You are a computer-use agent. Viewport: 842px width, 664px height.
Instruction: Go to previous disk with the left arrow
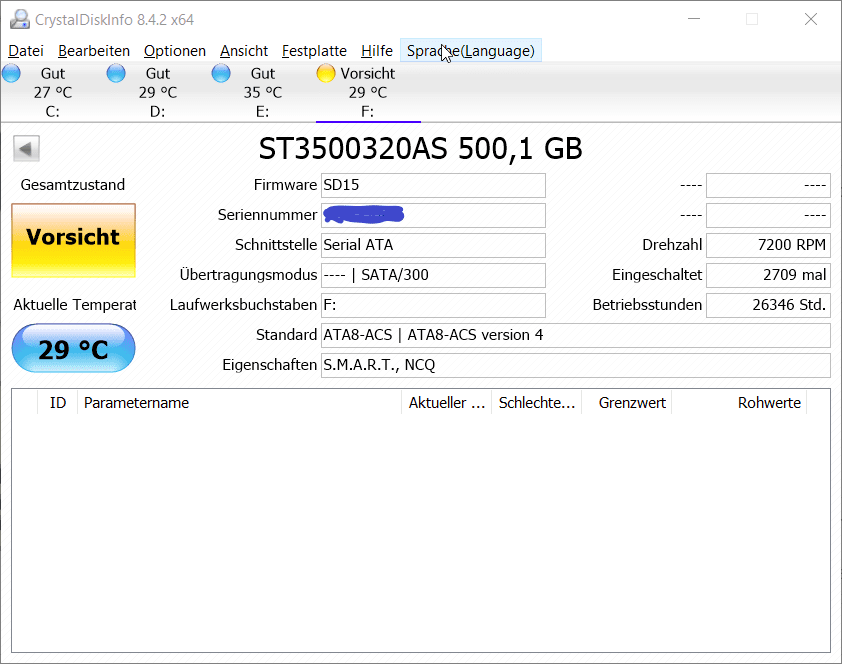(x=26, y=149)
